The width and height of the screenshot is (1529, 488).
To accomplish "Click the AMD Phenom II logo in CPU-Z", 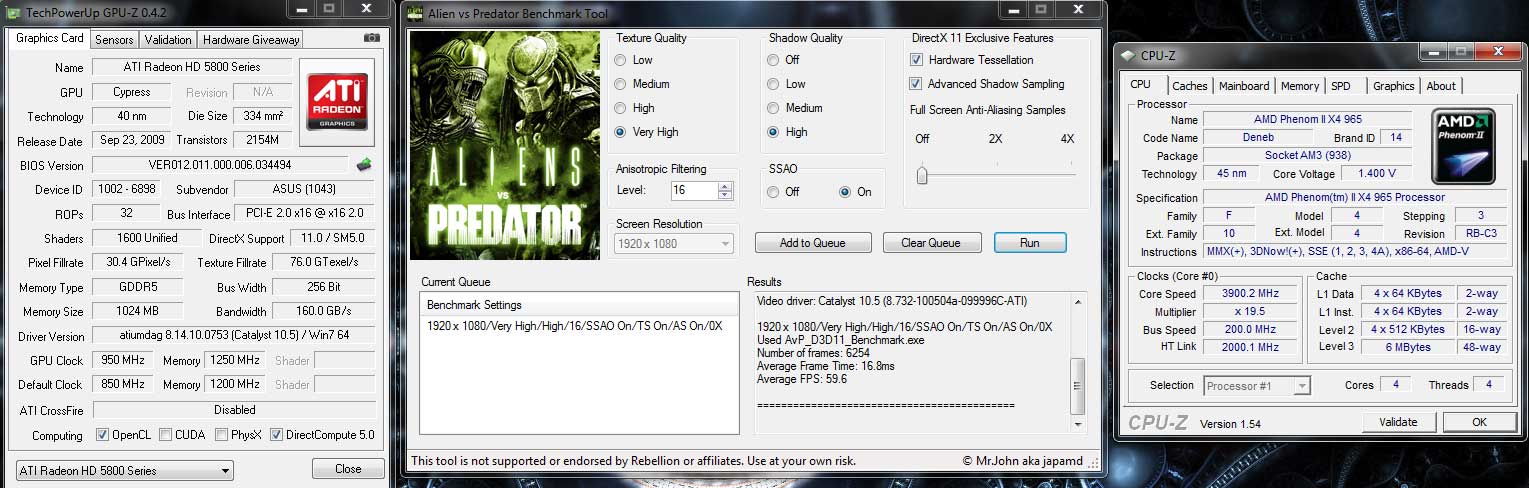I will [x=1463, y=146].
